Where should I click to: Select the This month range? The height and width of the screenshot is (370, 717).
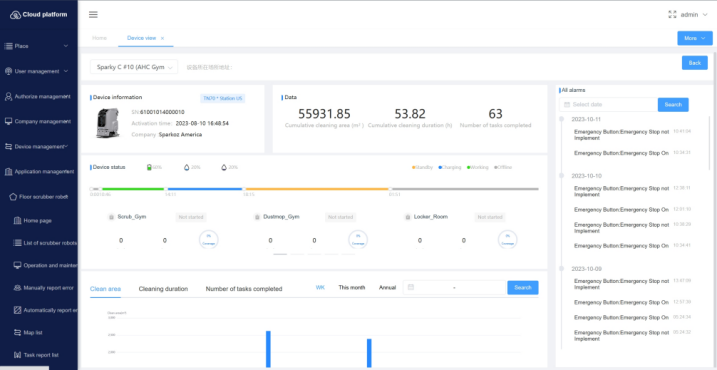[x=352, y=288]
